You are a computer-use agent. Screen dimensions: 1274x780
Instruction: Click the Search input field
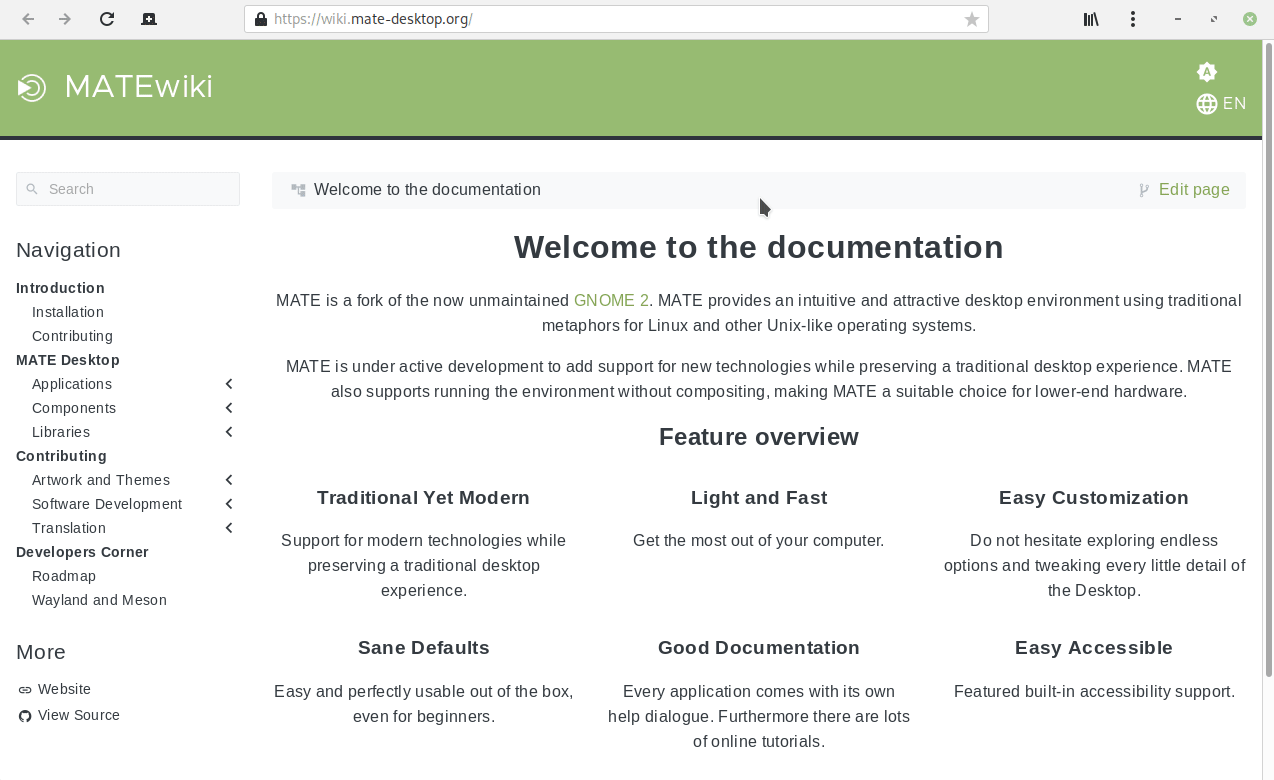tap(128, 189)
